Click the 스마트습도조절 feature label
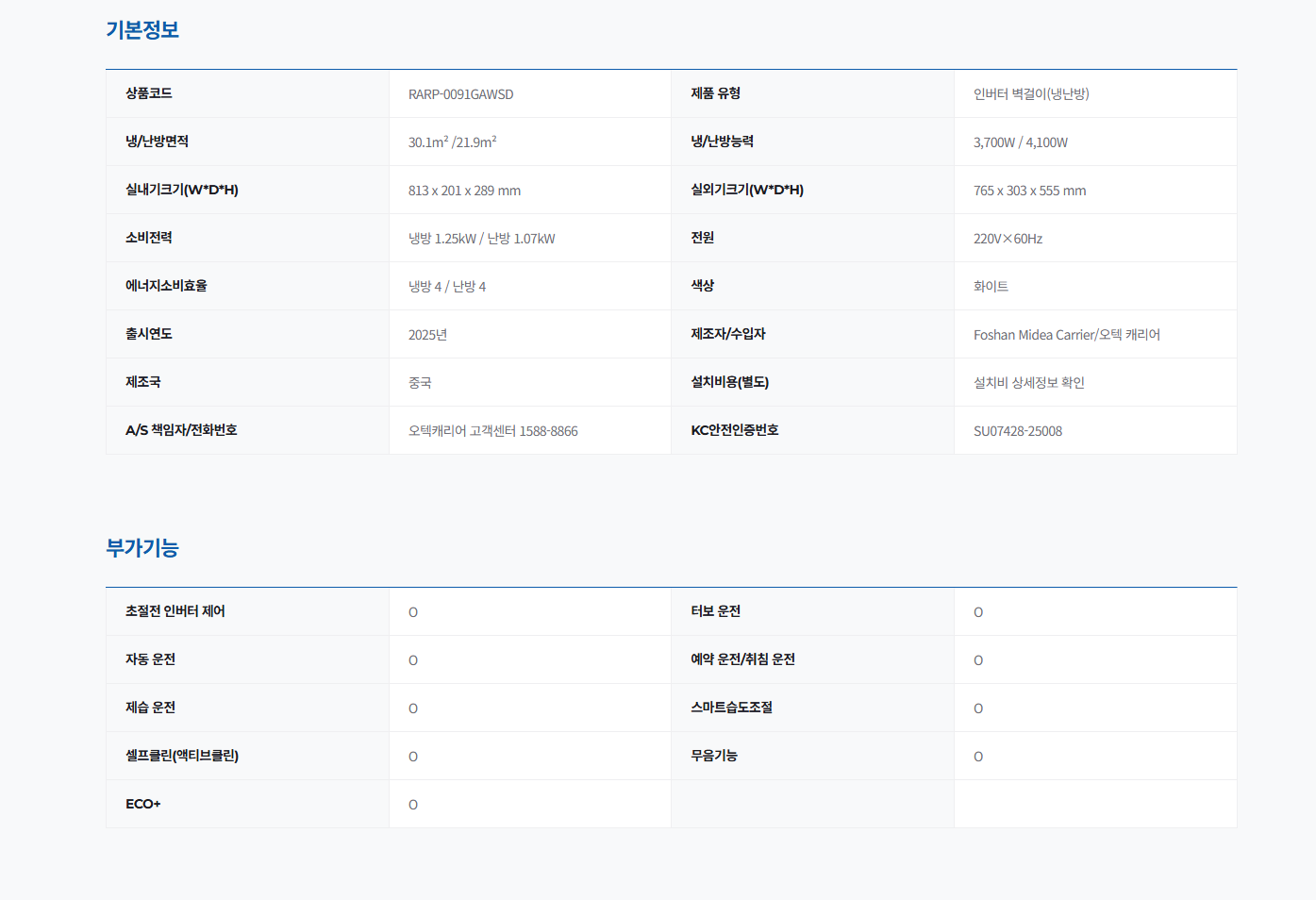The height and width of the screenshot is (900, 1316). coord(731,708)
